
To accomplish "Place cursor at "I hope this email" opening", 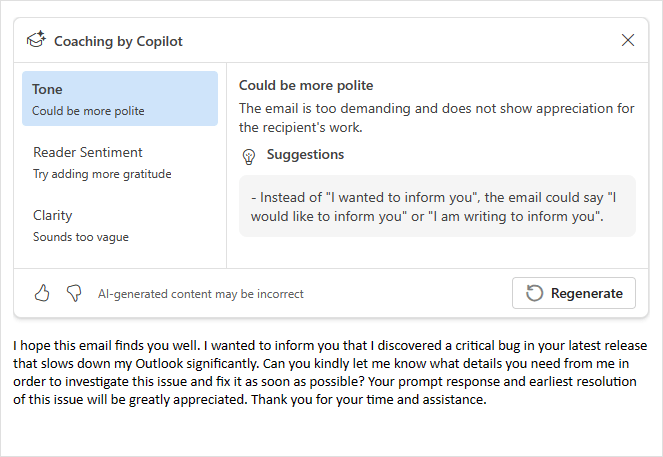I will [x=15, y=345].
